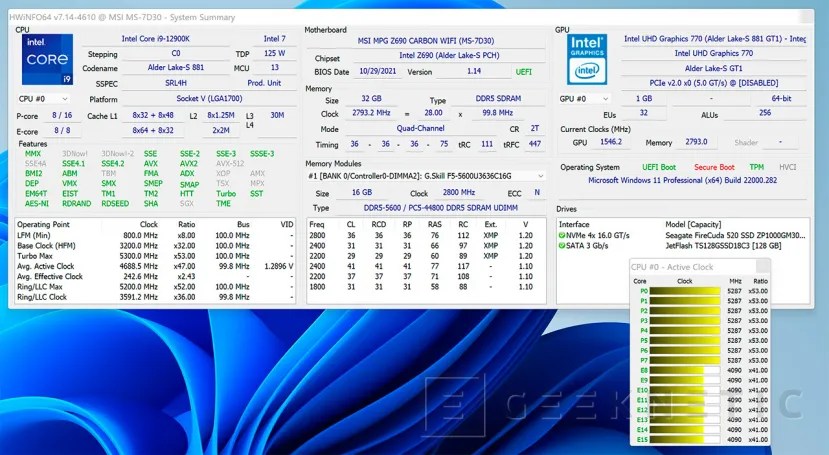Click the HVCI indicator

click(x=787, y=168)
